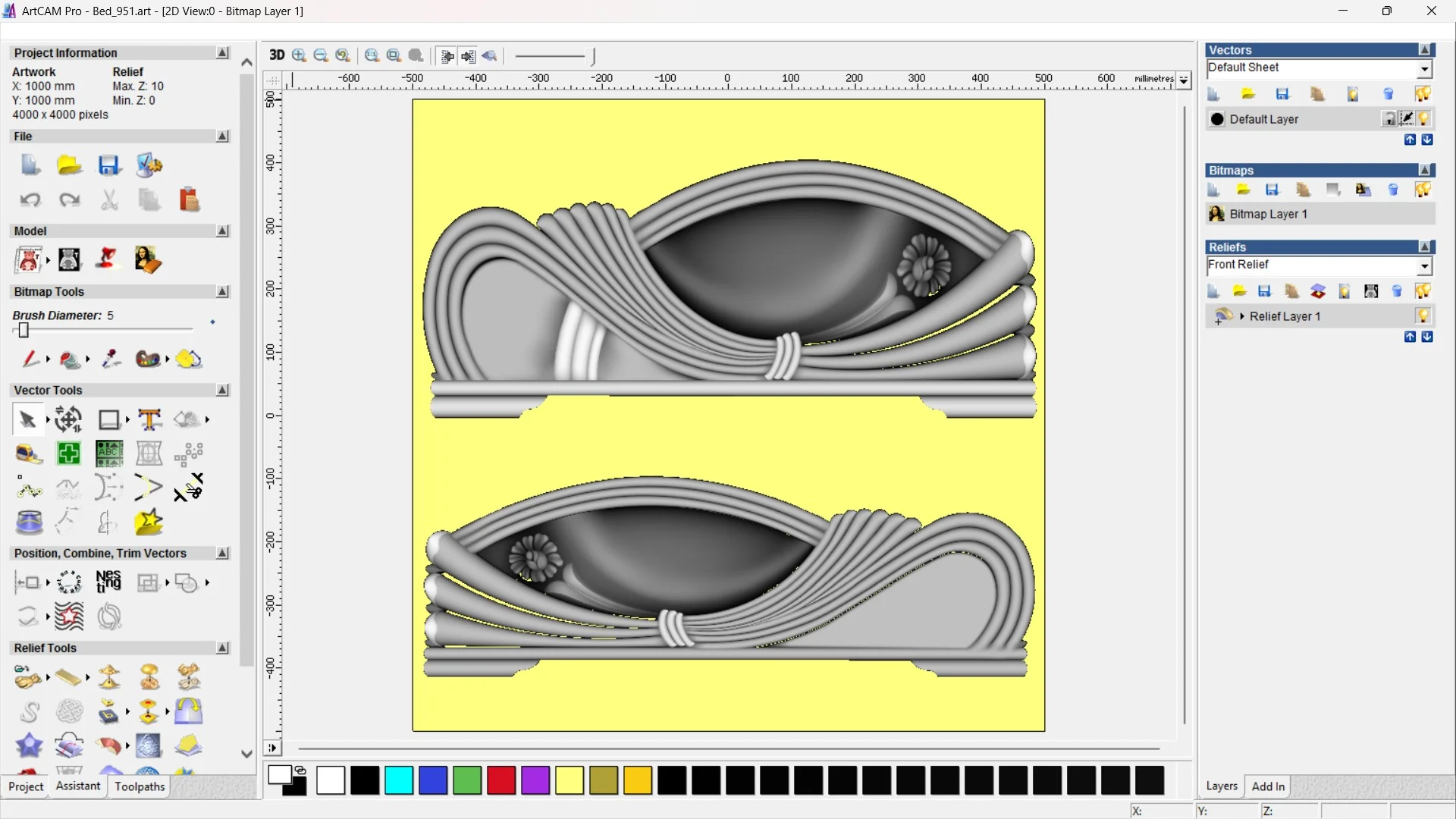Expand the Relief Layer 1 arrow
1456x819 pixels.
1242,316
